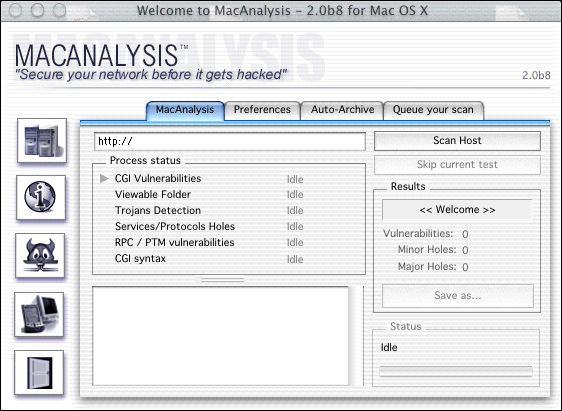The width and height of the screenshot is (562, 411).
Task: Open the globe info sidebar icon
Action: click(41, 197)
